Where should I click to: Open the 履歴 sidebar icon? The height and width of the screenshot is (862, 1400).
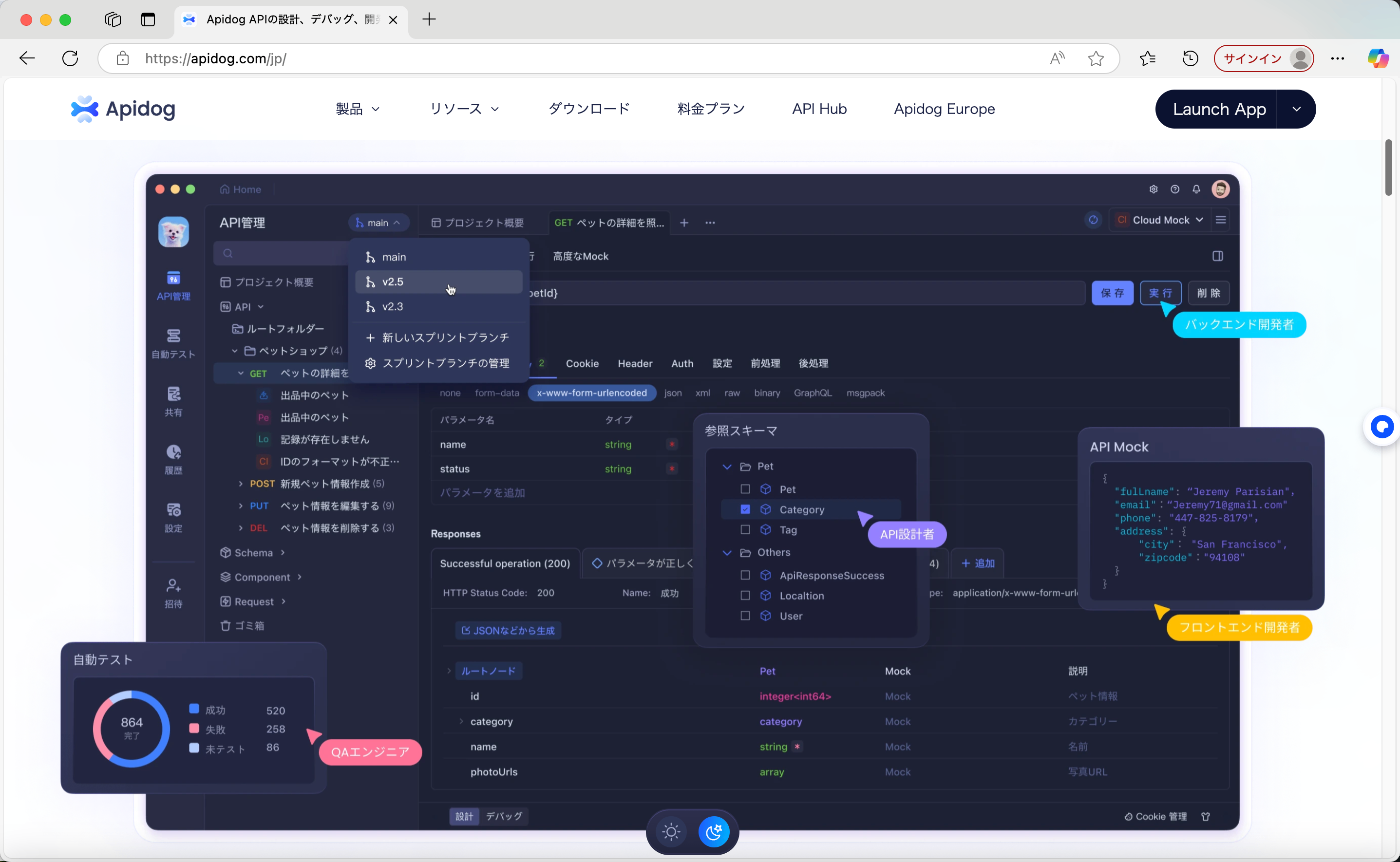174,459
